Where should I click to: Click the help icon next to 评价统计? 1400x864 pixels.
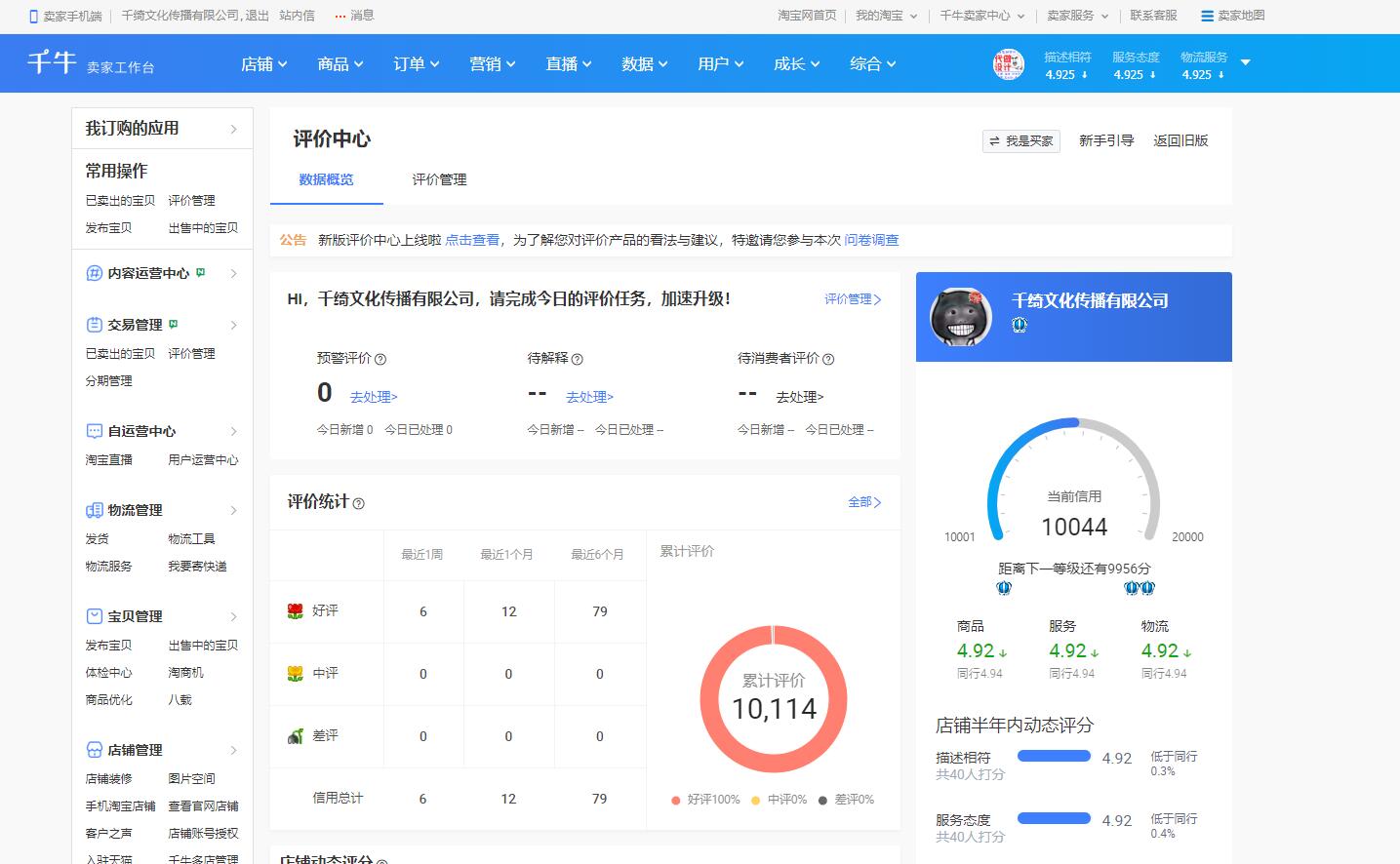(x=358, y=503)
